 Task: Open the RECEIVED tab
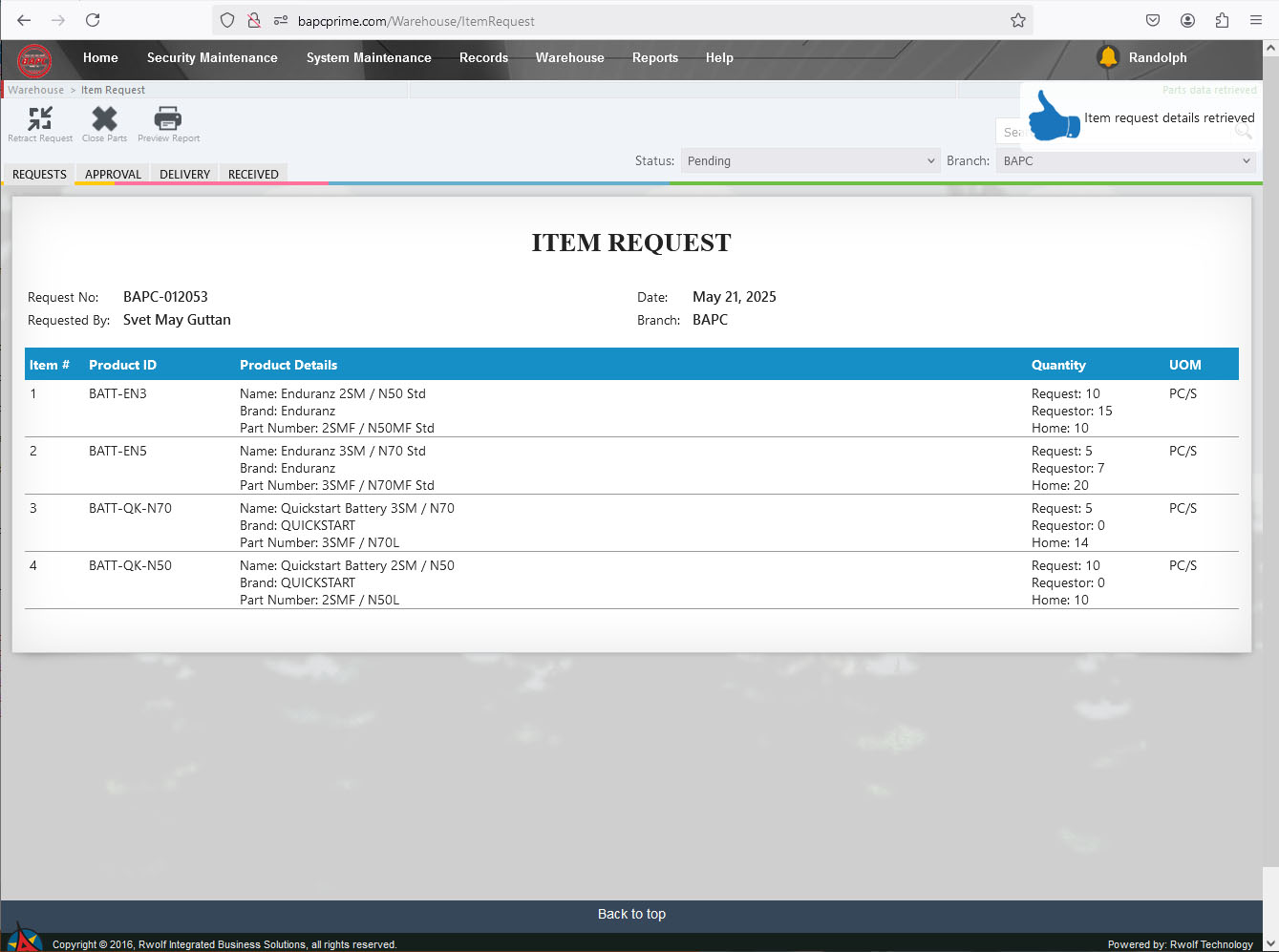point(253,174)
